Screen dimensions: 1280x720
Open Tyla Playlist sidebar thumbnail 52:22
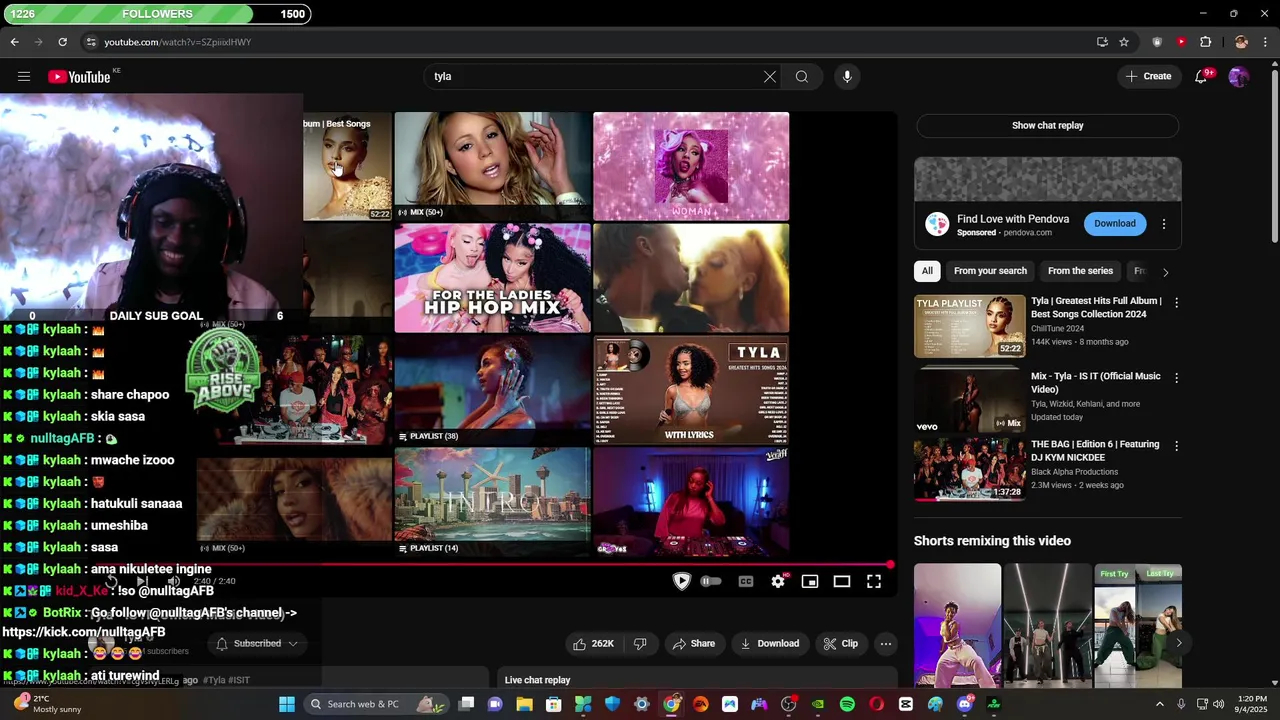pos(969,326)
